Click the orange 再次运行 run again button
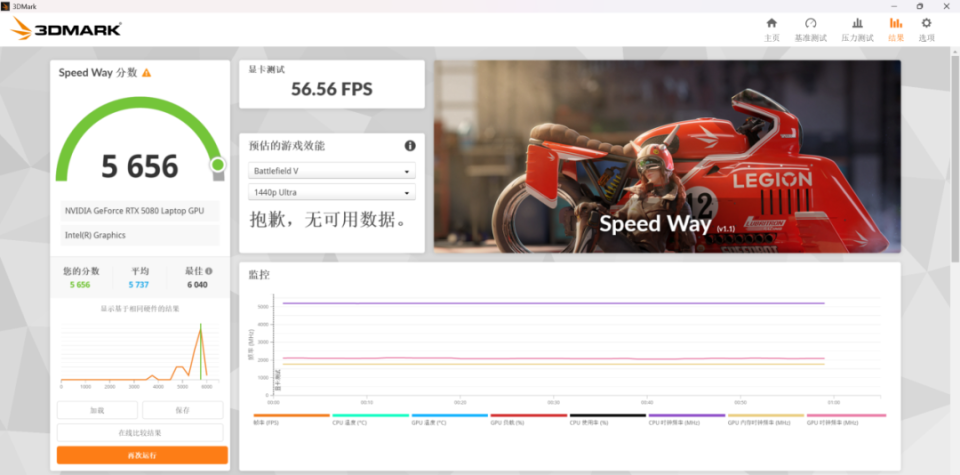 pos(142,455)
